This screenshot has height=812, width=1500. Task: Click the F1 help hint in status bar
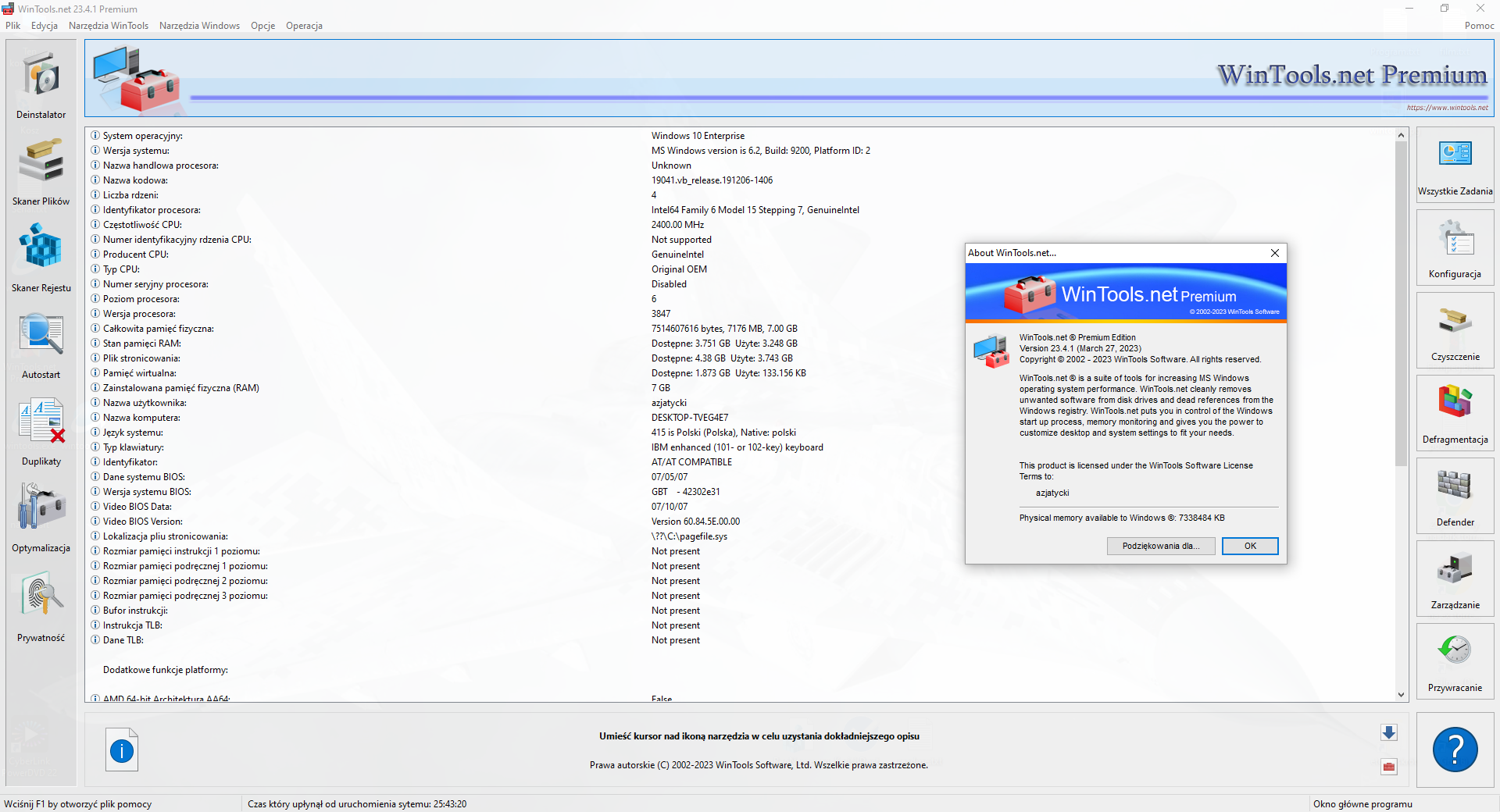pyautogui.click(x=78, y=804)
